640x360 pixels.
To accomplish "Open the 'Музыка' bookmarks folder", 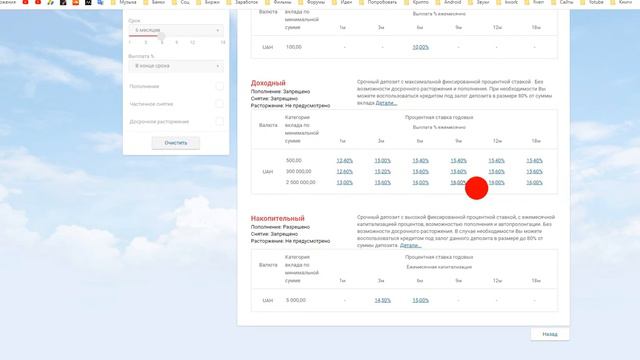I will 124,2.
